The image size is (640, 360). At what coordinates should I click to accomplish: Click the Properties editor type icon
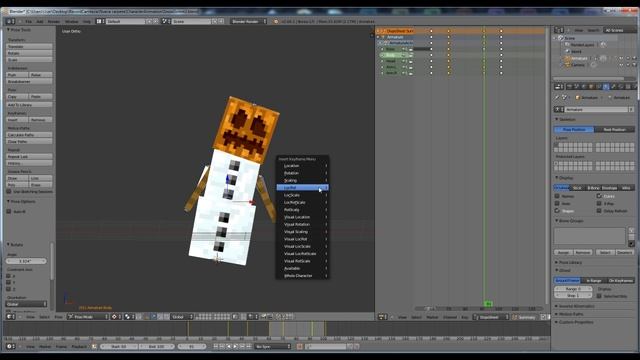tap(558, 87)
